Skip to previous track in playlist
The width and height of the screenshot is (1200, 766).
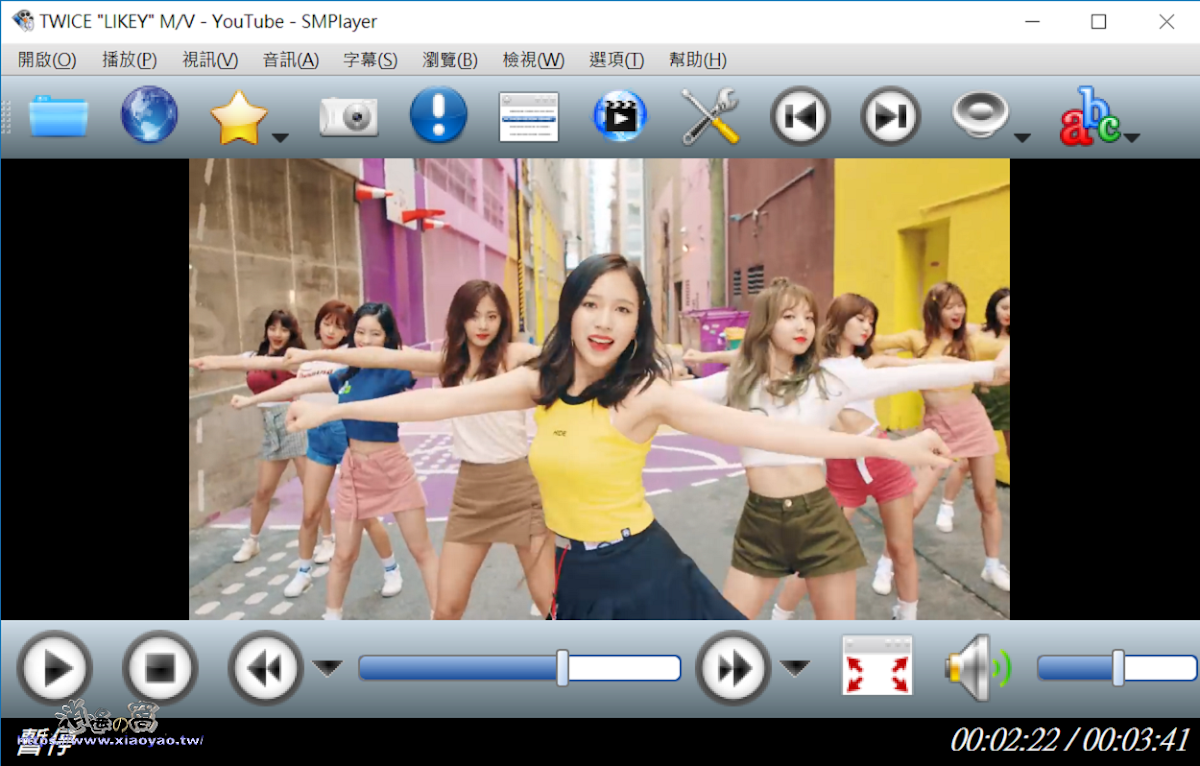point(800,116)
